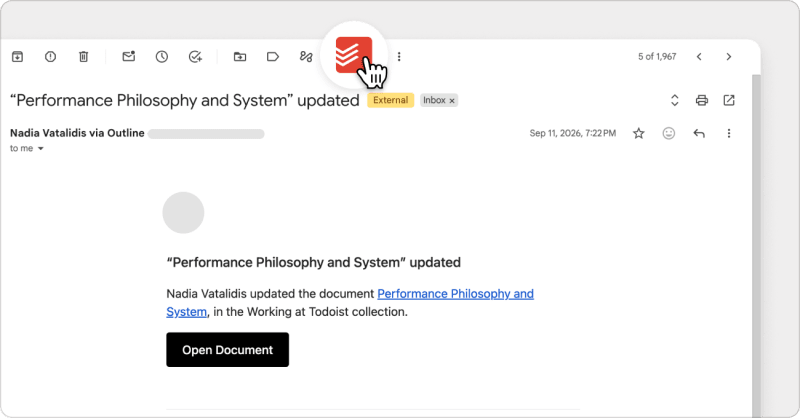The image size is (800, 418).
Task: Open email in new window
Action: click(729, 100)
